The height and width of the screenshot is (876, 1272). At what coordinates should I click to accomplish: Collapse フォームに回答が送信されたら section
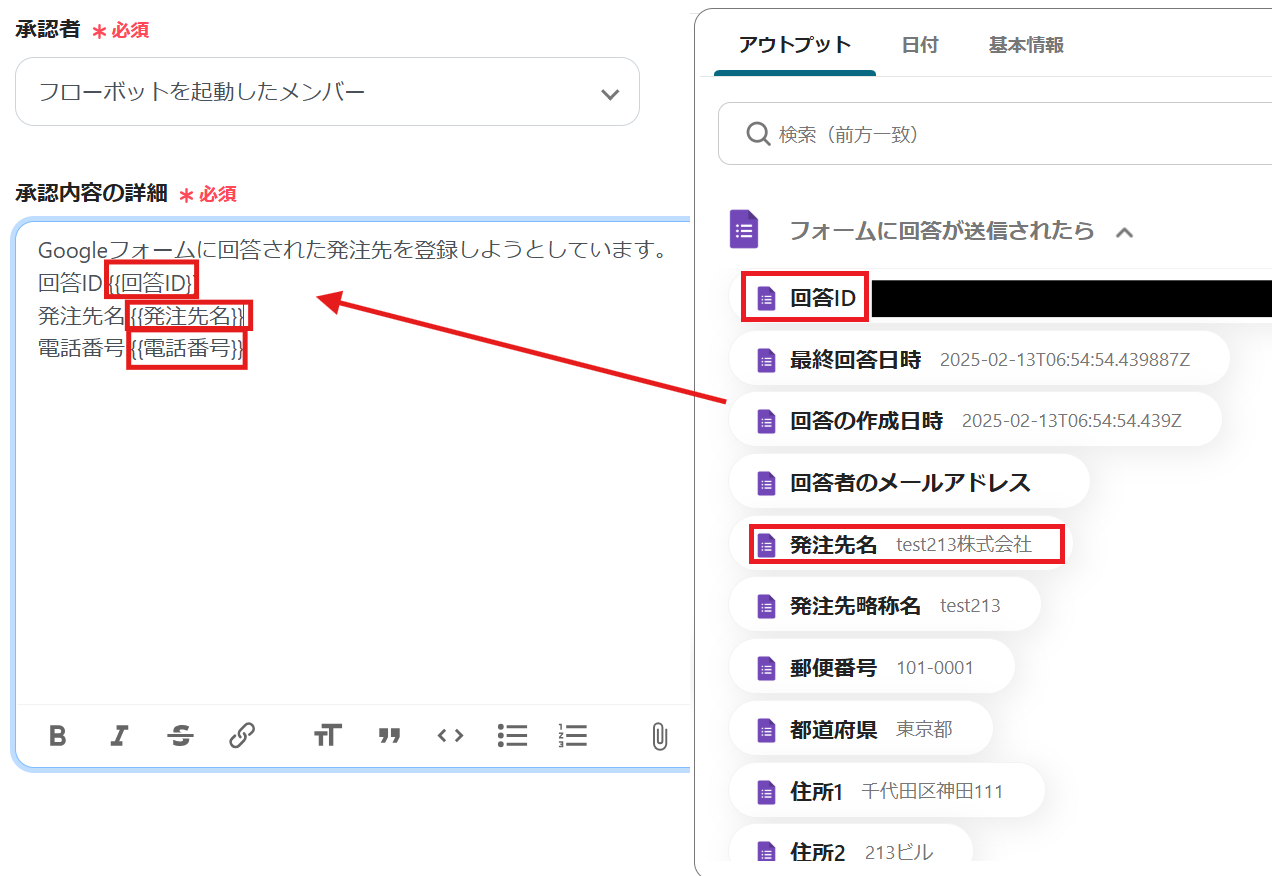point(1124,232)
